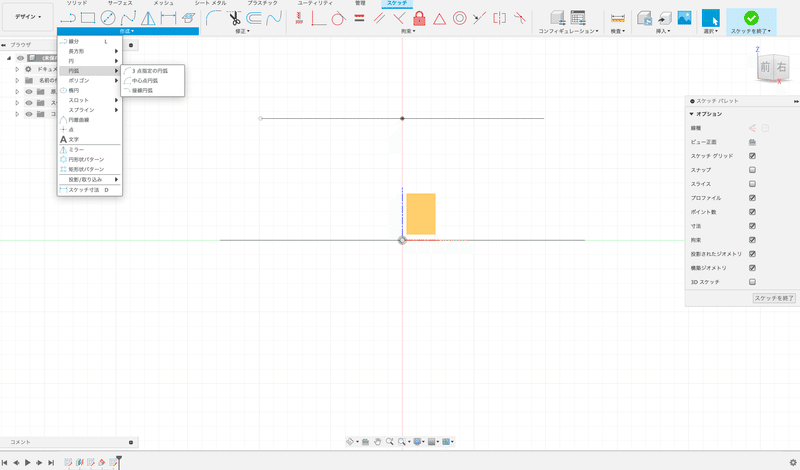Apply the Midpoint triangle constraint

coord(439,19)
